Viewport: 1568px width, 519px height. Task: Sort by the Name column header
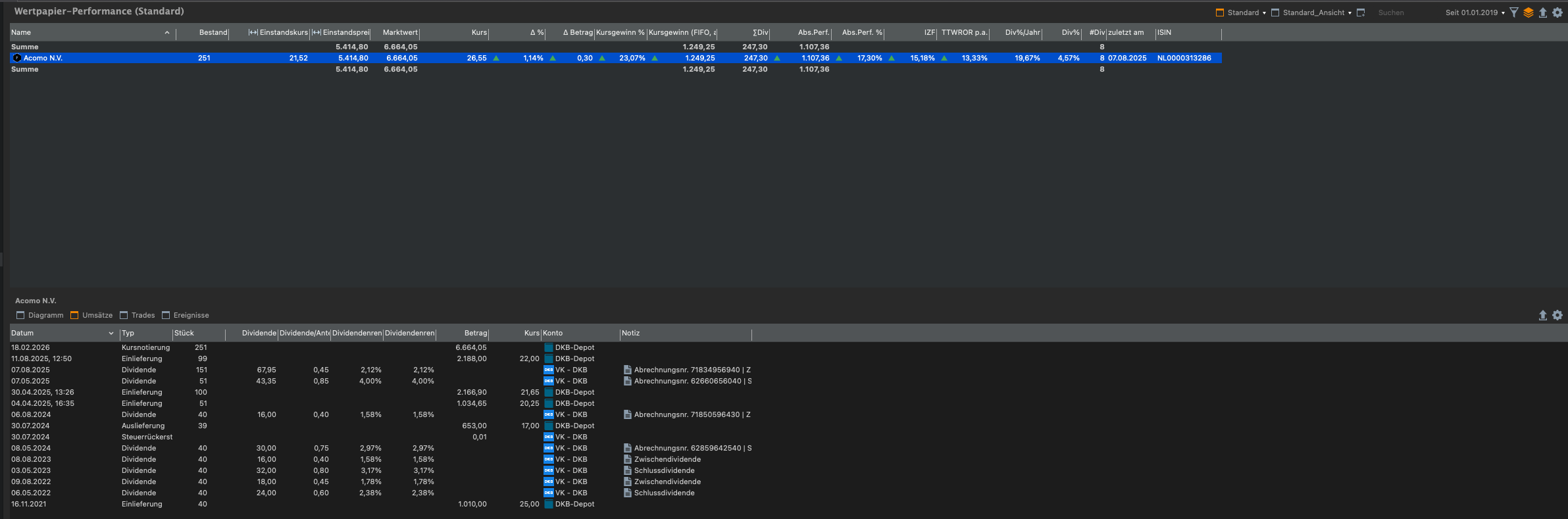[x=21, y=32]
